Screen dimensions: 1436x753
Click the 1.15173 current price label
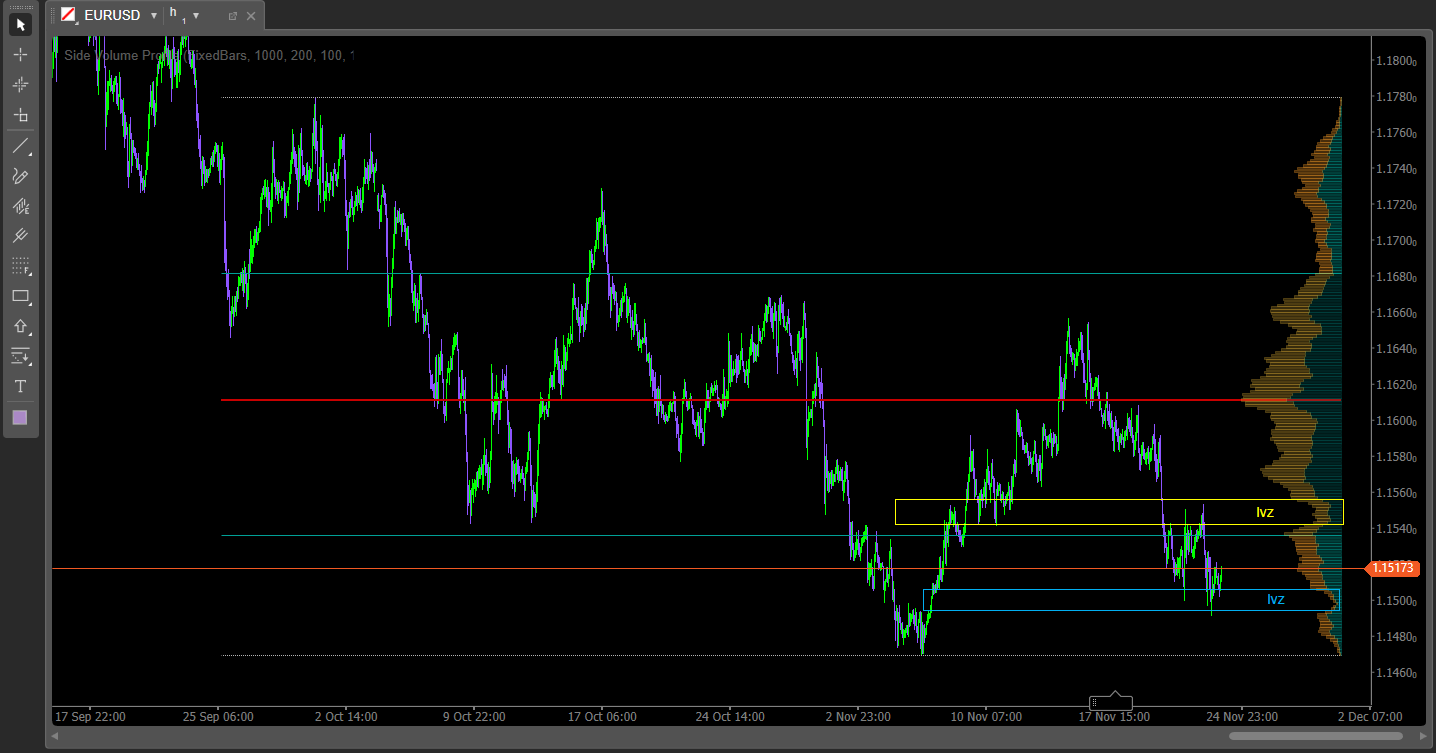coord(1393,568)
